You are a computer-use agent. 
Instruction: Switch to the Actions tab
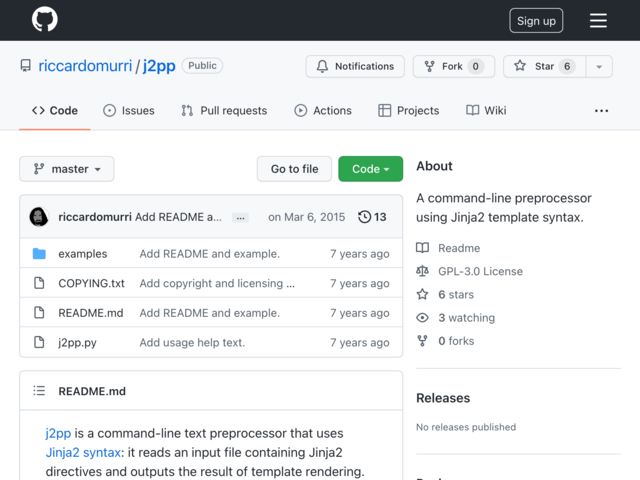click(x=323, y=111)
